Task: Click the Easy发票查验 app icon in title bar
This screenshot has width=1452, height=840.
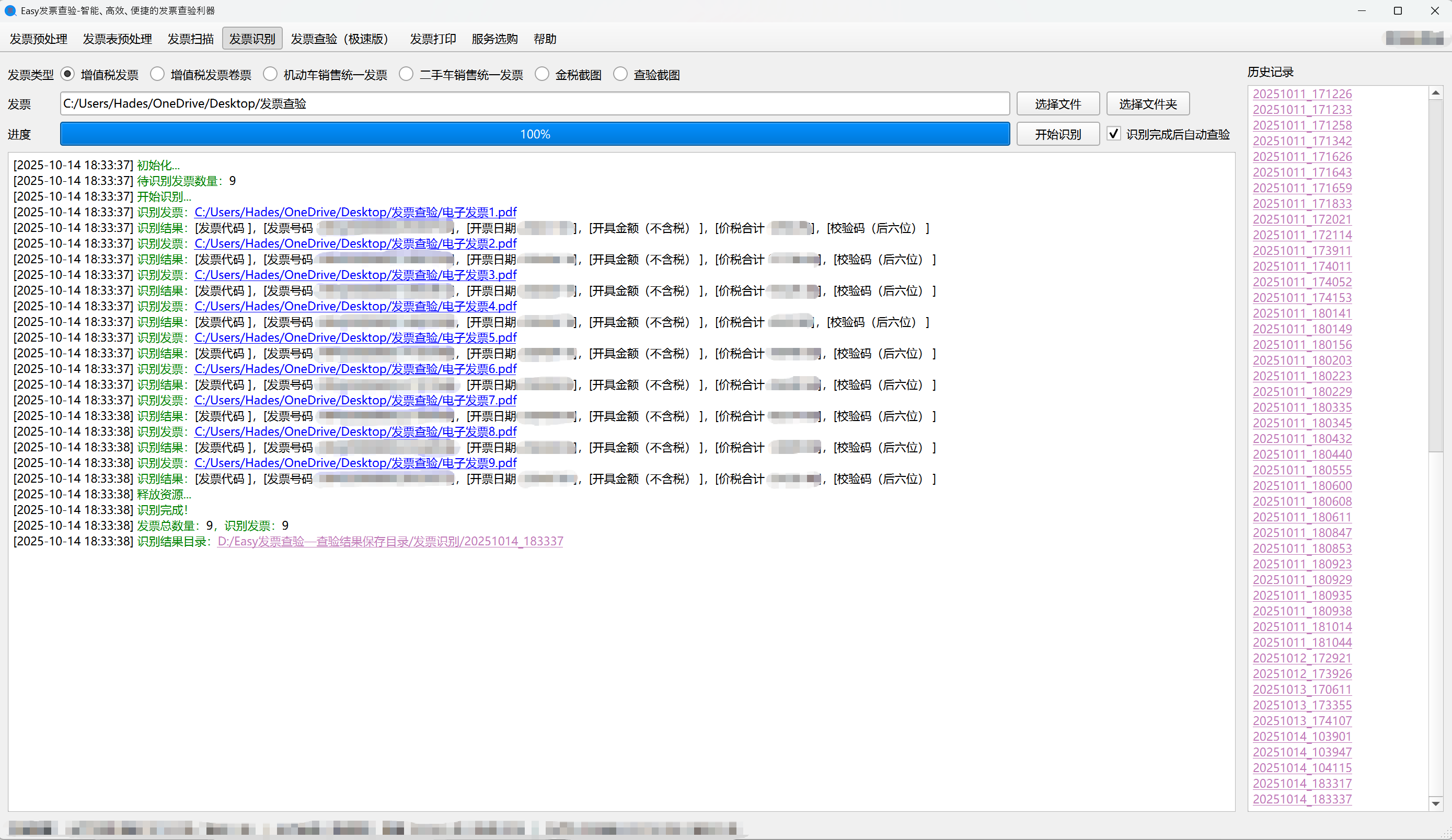Action: (10, 10)
